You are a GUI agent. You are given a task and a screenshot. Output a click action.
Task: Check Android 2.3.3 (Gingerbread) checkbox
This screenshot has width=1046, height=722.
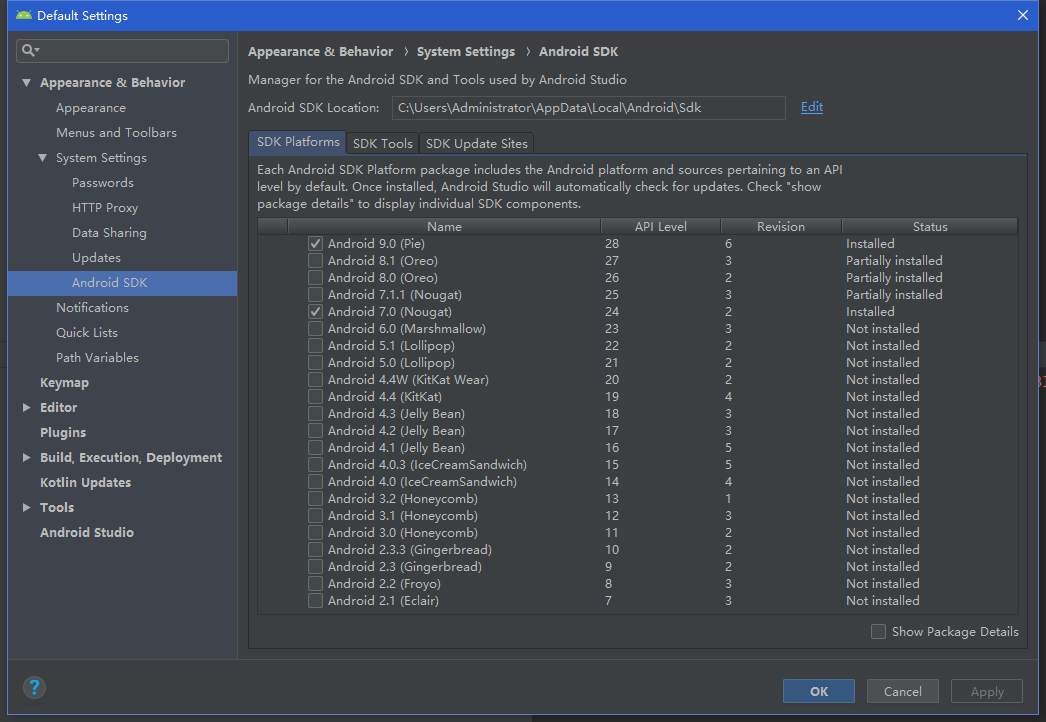coord(316,550)
